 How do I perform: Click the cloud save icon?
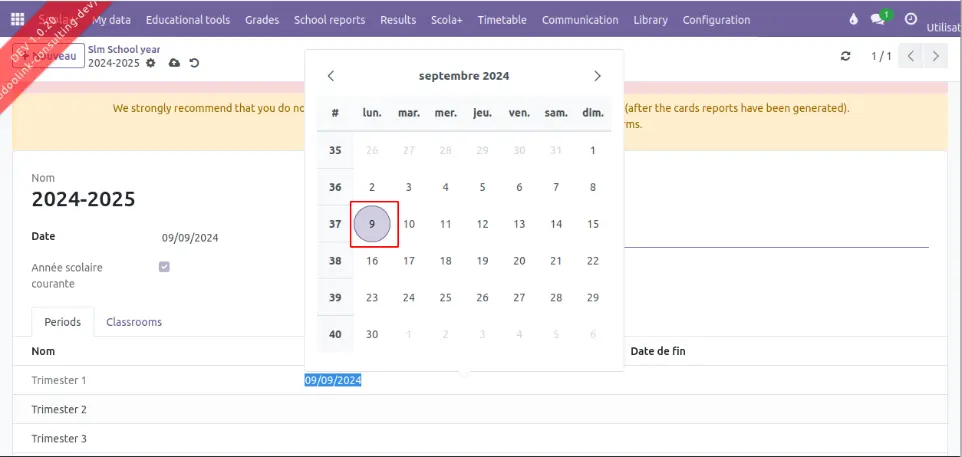click(174, 63)
